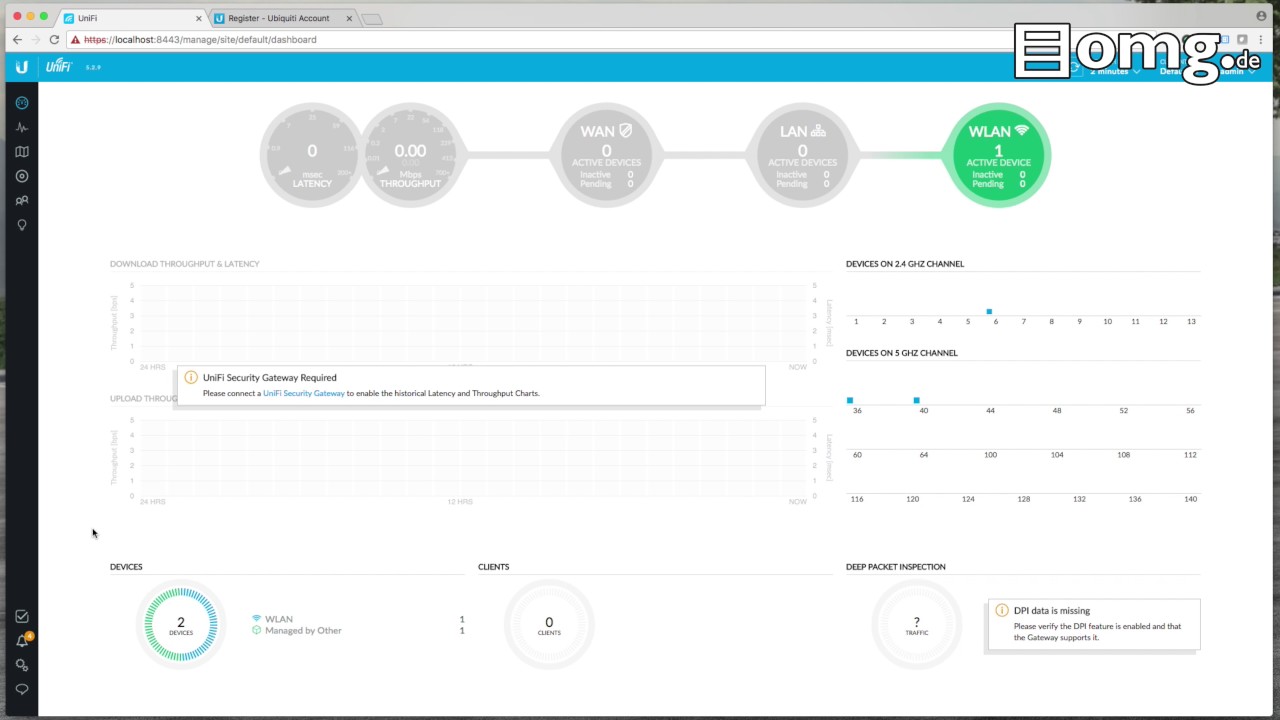Open the Live Chat support bubble
The height and width of the screenshot is (720, 1280).
22,689
